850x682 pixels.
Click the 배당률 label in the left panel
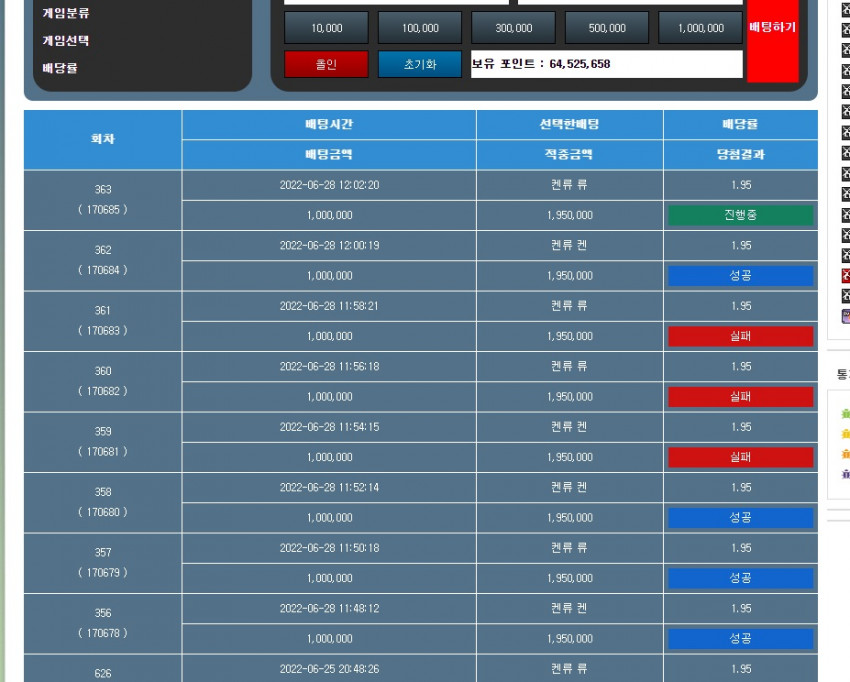[60, 68]
